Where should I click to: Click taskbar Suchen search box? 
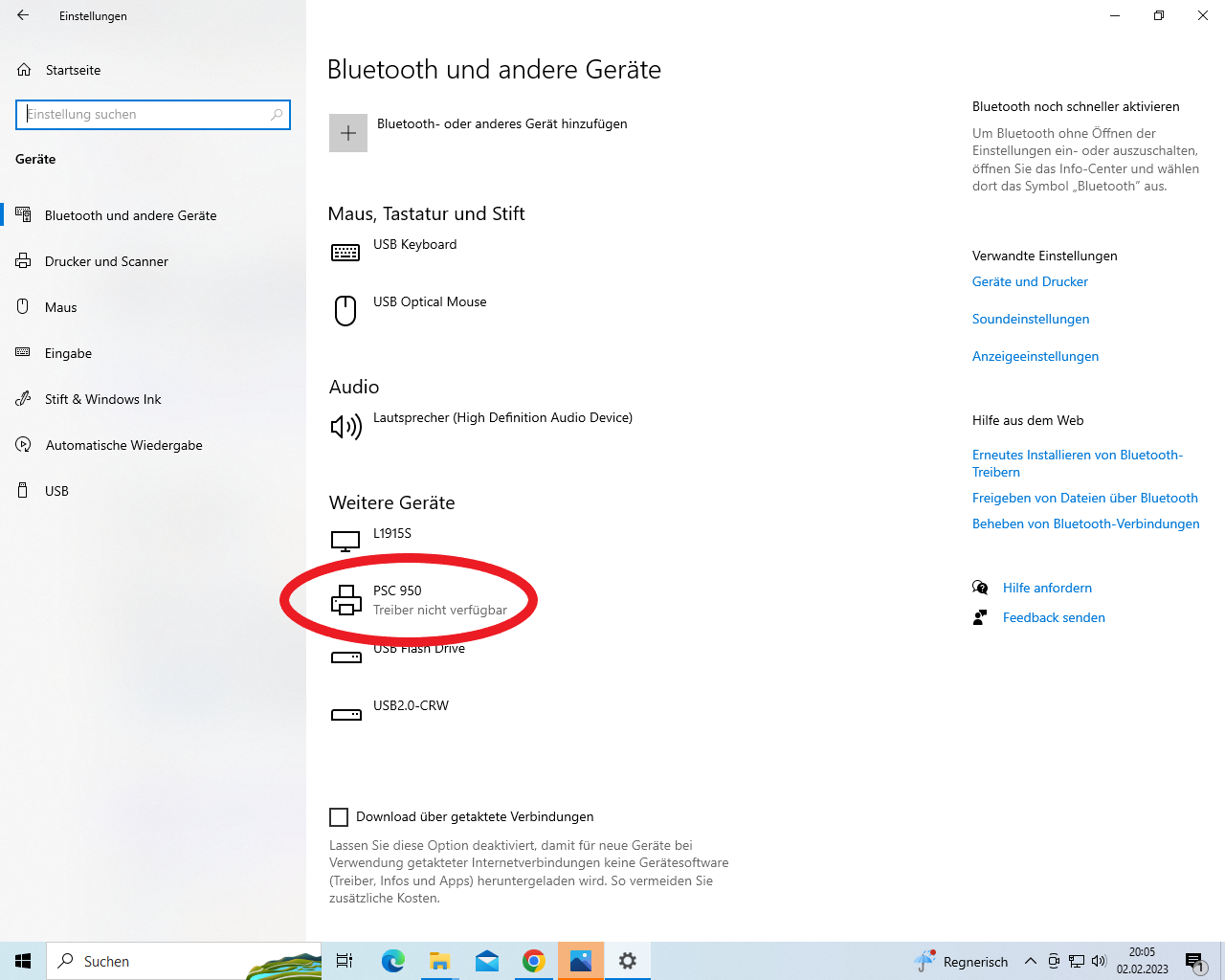tap(184, 961)
